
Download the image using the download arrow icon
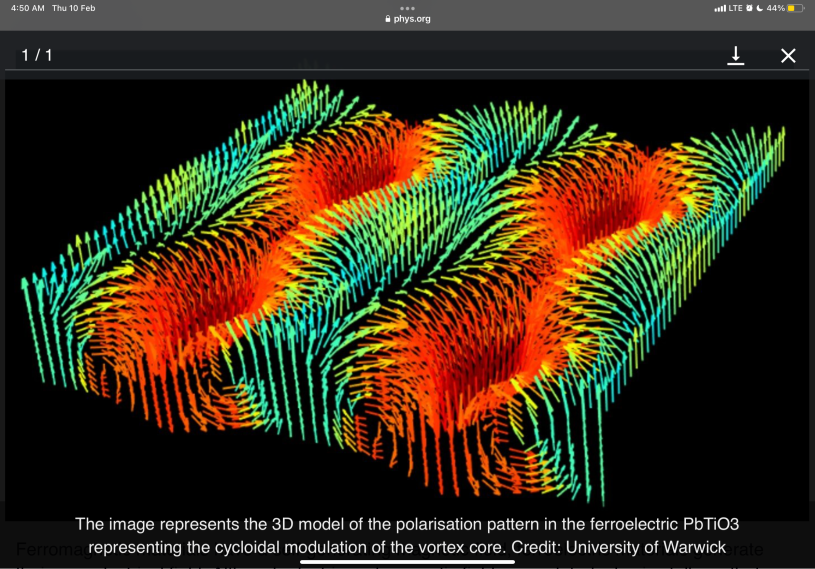coord(736,56)
